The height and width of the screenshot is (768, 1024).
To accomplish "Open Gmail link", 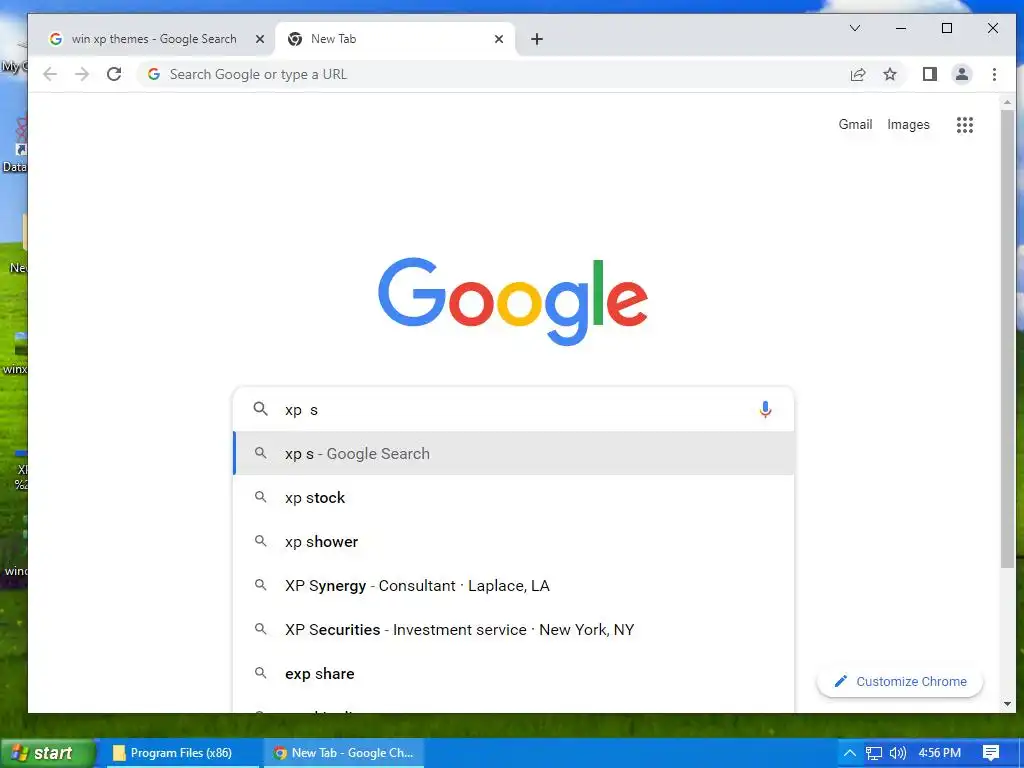I will coord(855,124).
